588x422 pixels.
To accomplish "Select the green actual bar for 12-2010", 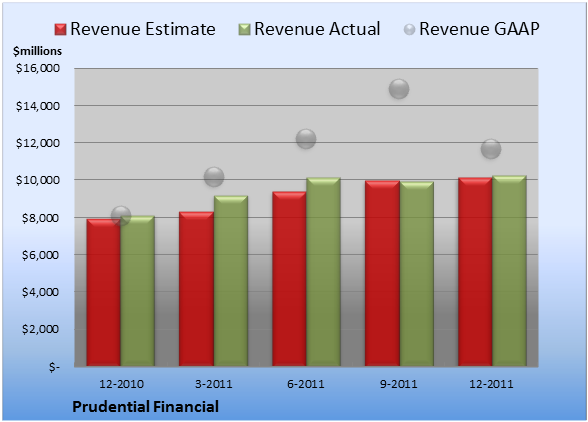I will click(137, 291).
